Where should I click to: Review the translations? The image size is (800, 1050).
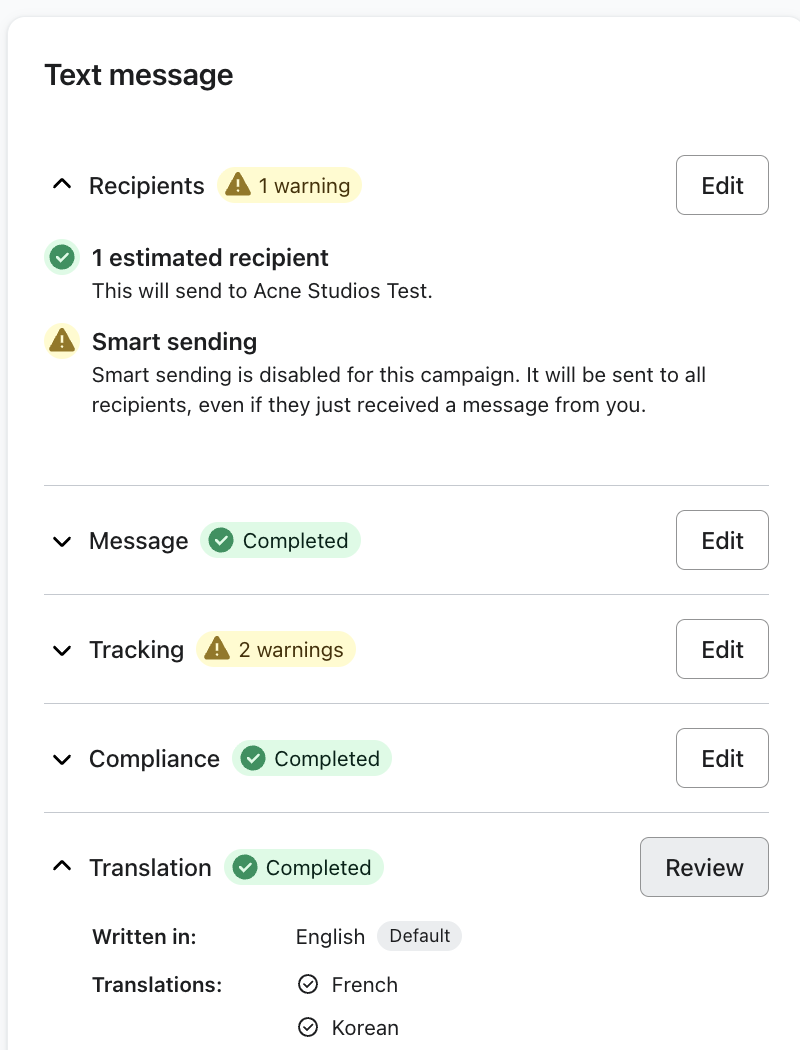pos(704,868)
